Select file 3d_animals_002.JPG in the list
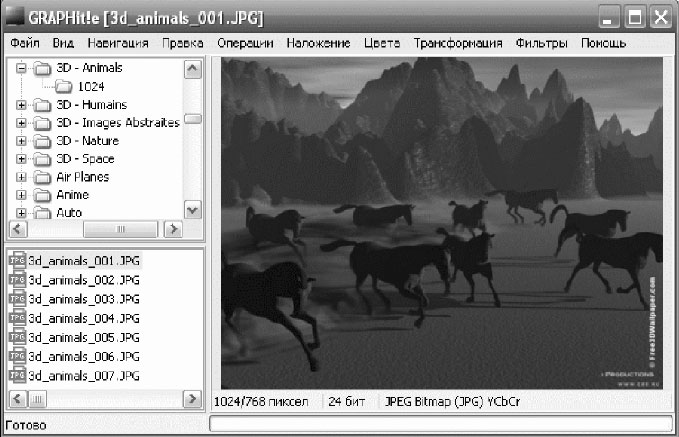679x437 pixels. [x=84, y=280]
